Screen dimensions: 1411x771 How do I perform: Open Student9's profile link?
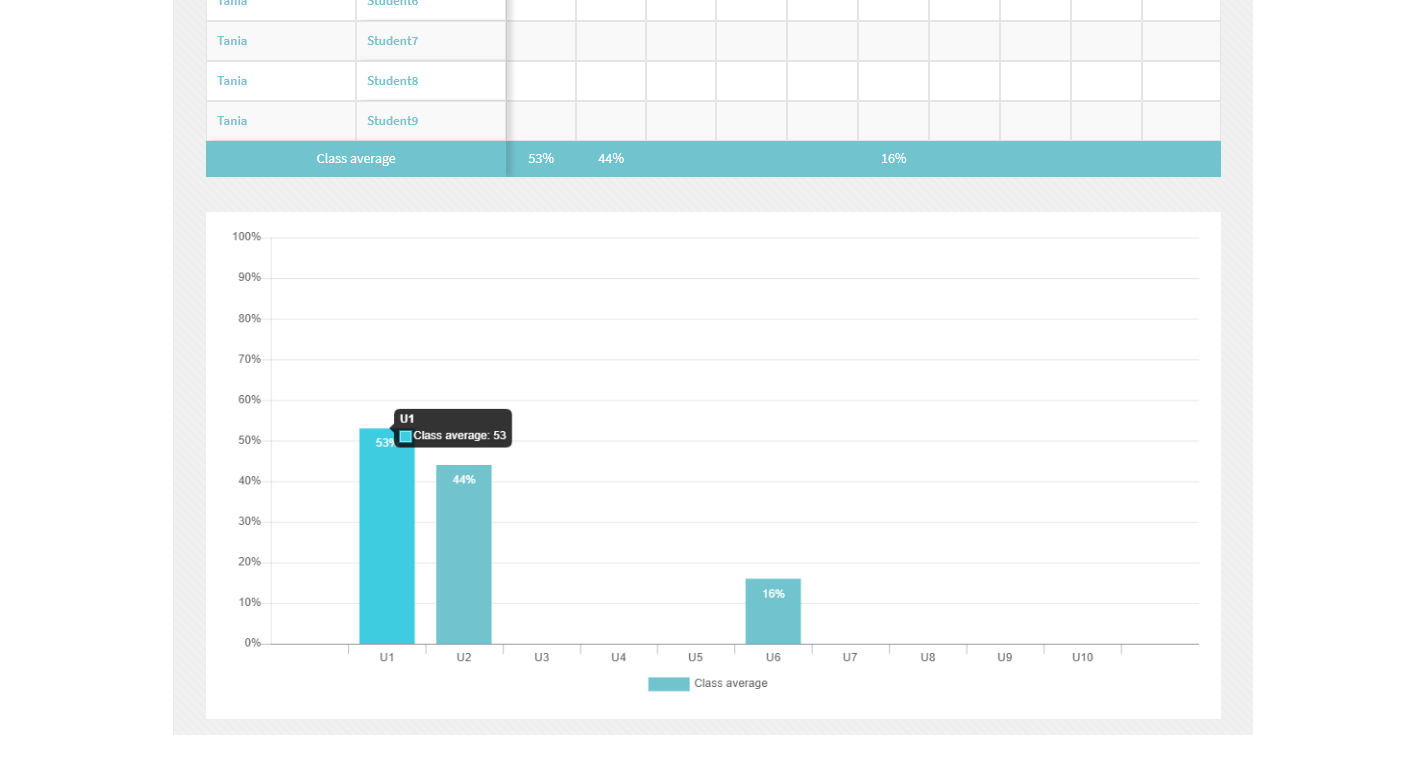tap(392, 120)
